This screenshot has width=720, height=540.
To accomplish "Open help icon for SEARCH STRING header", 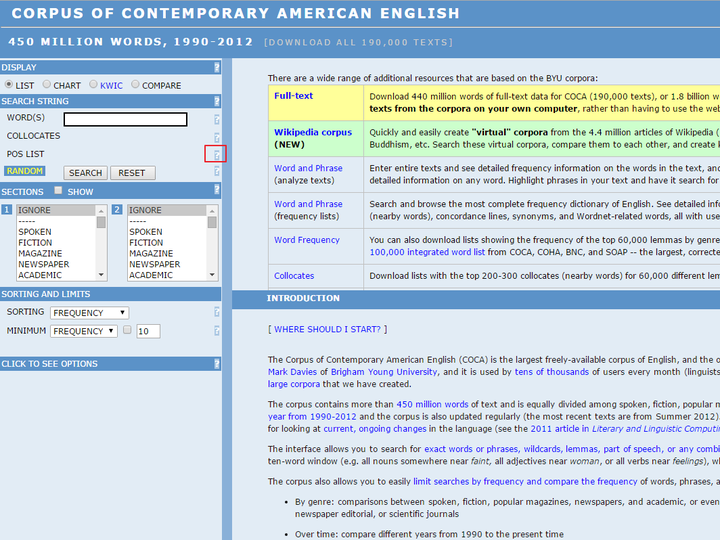I will coord(217,101).
